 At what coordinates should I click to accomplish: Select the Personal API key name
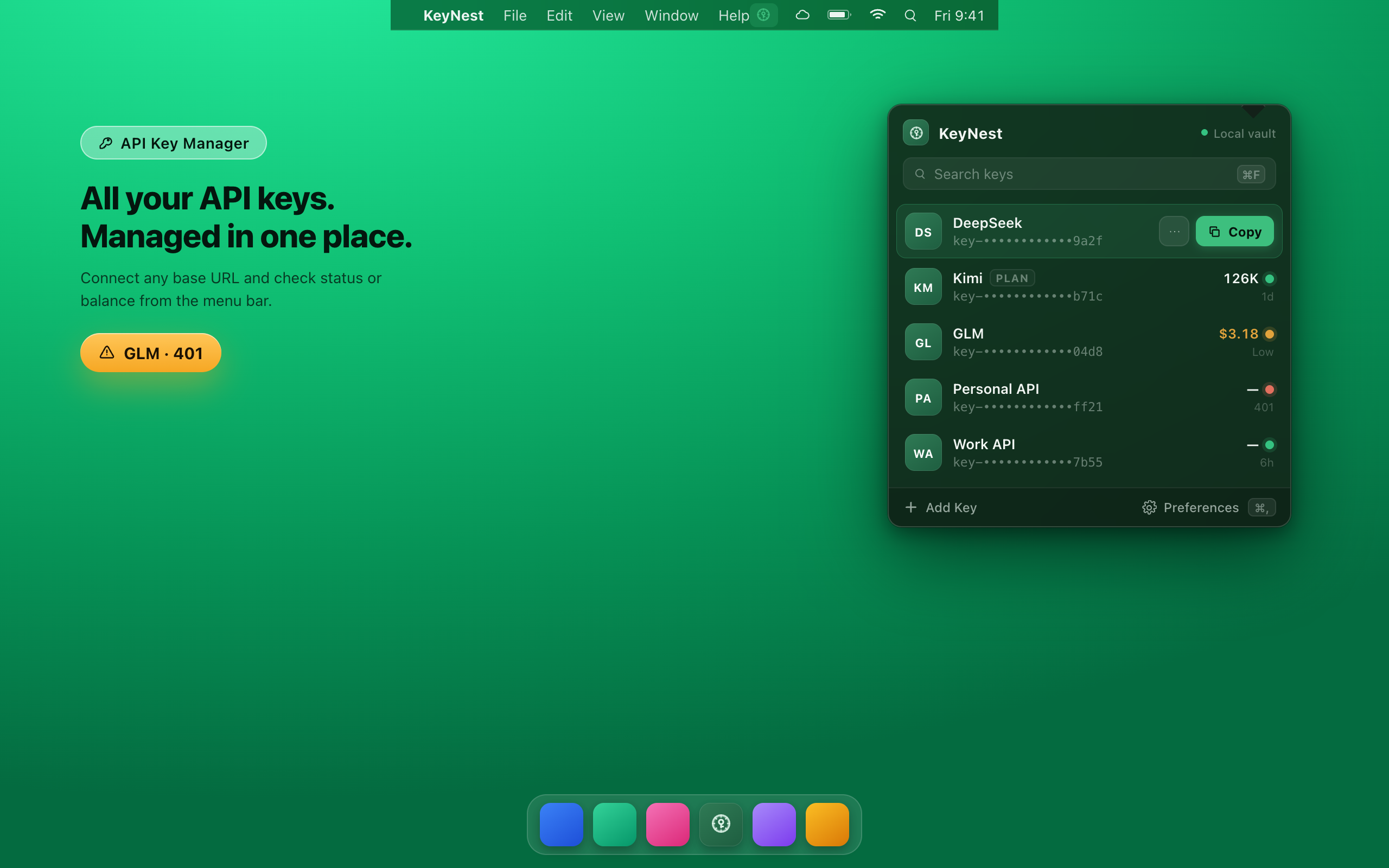(996, 388)
